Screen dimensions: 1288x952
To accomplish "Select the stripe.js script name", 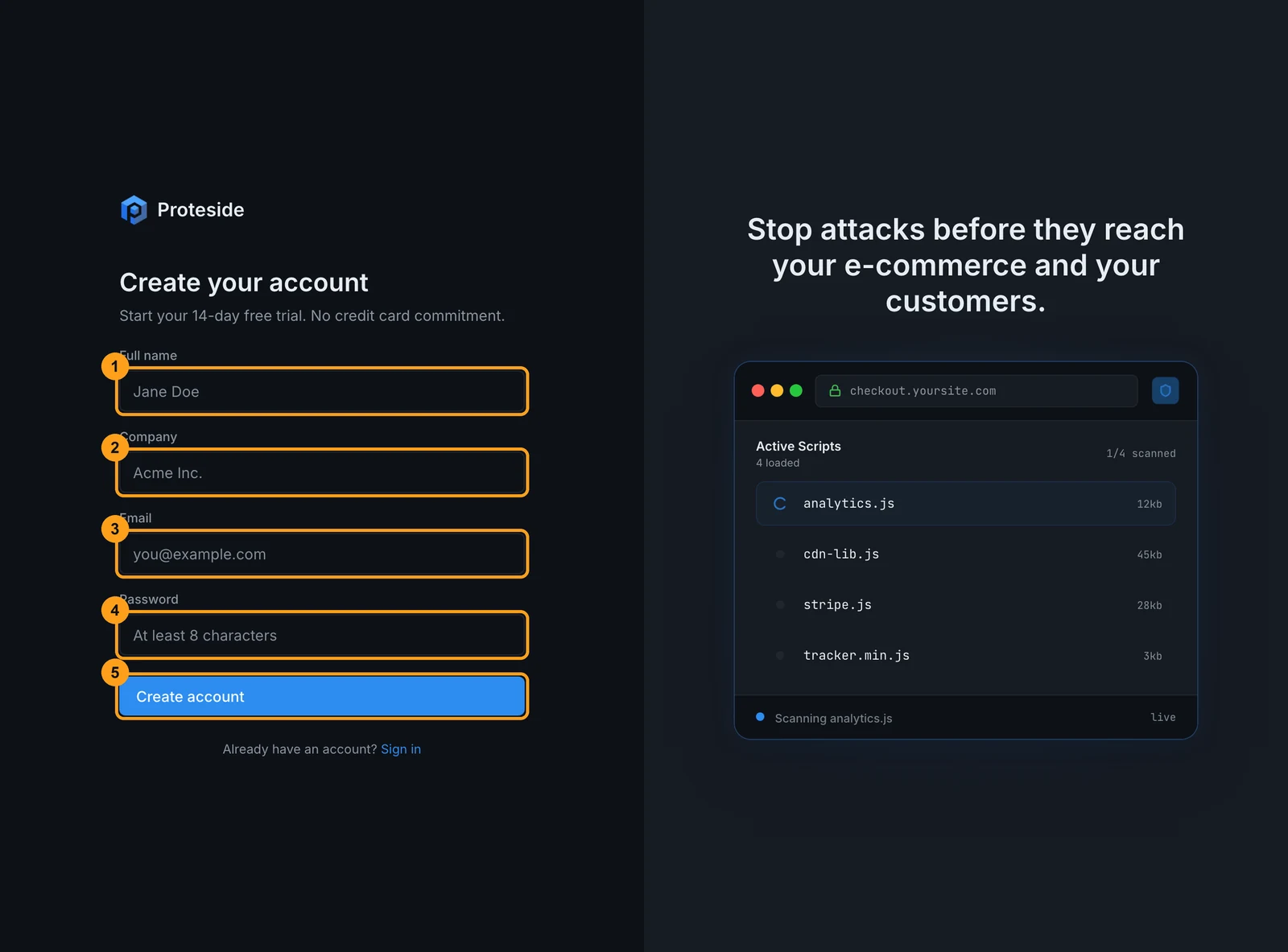I will [837, 605].
